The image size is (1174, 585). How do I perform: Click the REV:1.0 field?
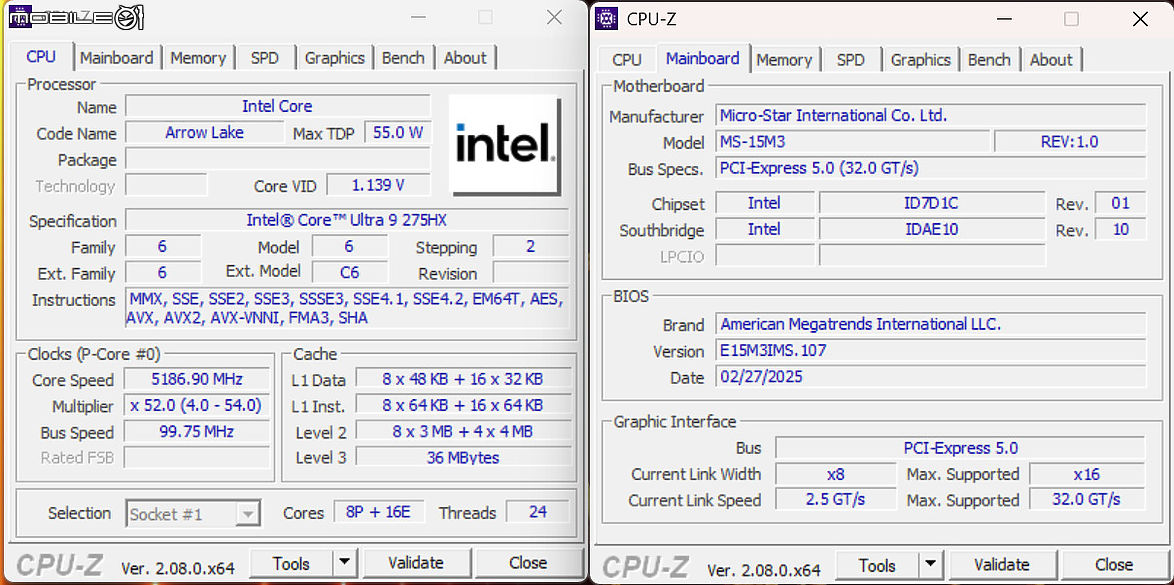[1070, 142]
